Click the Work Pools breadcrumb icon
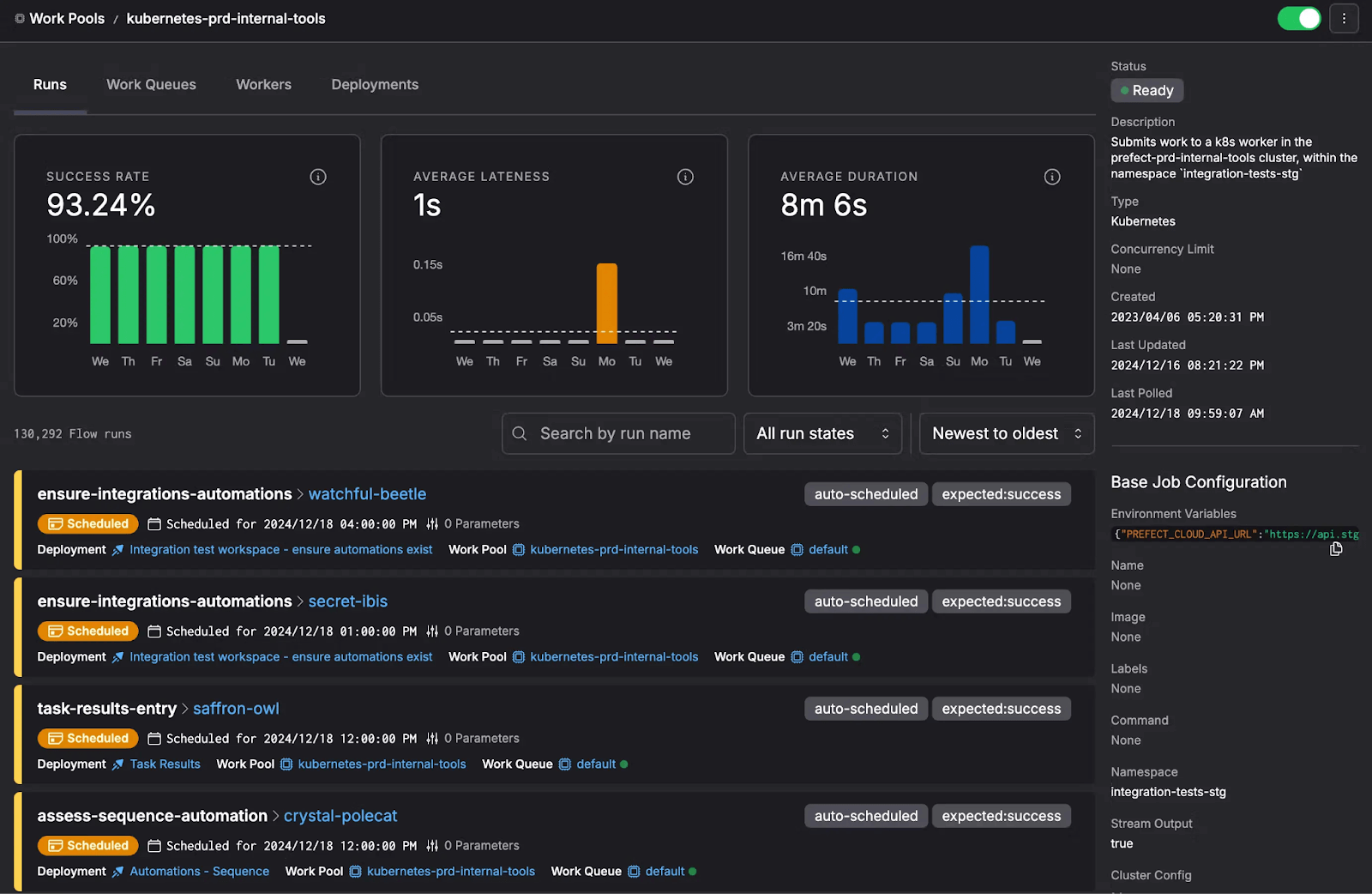Viewport: 1372px width, 894px height. [20, 19]
